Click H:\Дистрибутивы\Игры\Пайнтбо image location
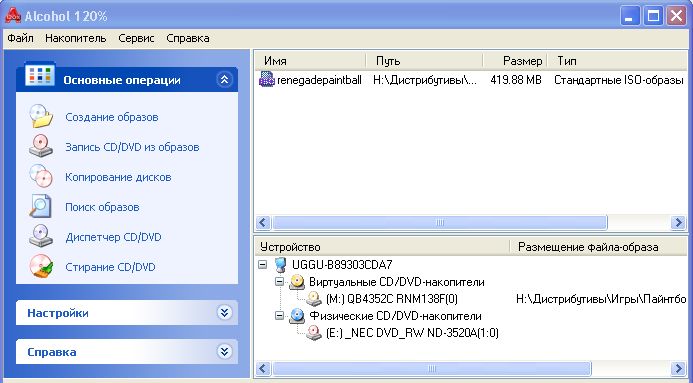 point(601,299)
